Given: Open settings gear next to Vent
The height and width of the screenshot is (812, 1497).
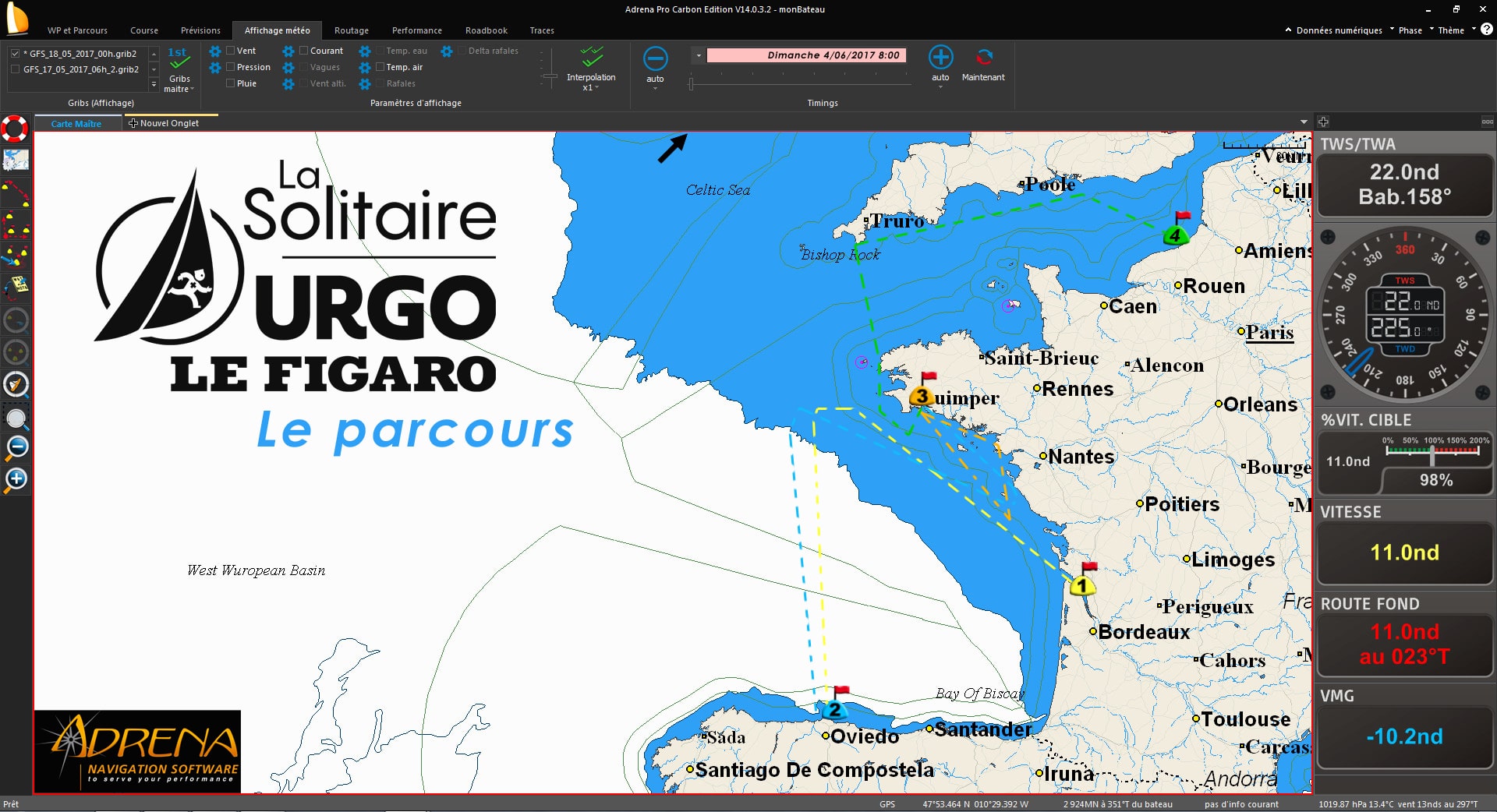Looking at the screenshot, I should coord(215,51).
